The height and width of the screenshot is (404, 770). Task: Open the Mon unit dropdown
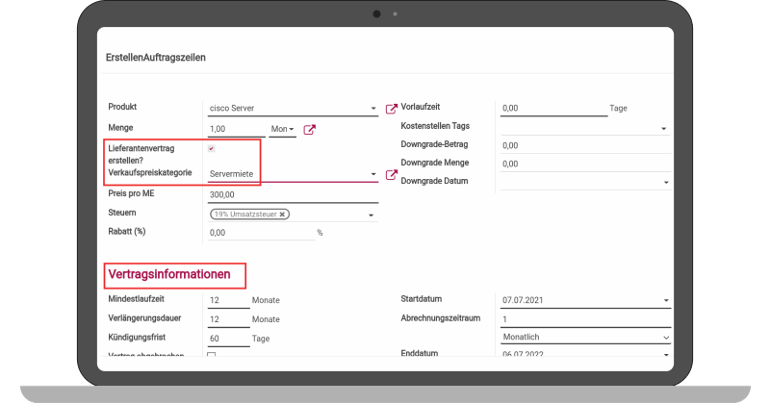point(282,129)
